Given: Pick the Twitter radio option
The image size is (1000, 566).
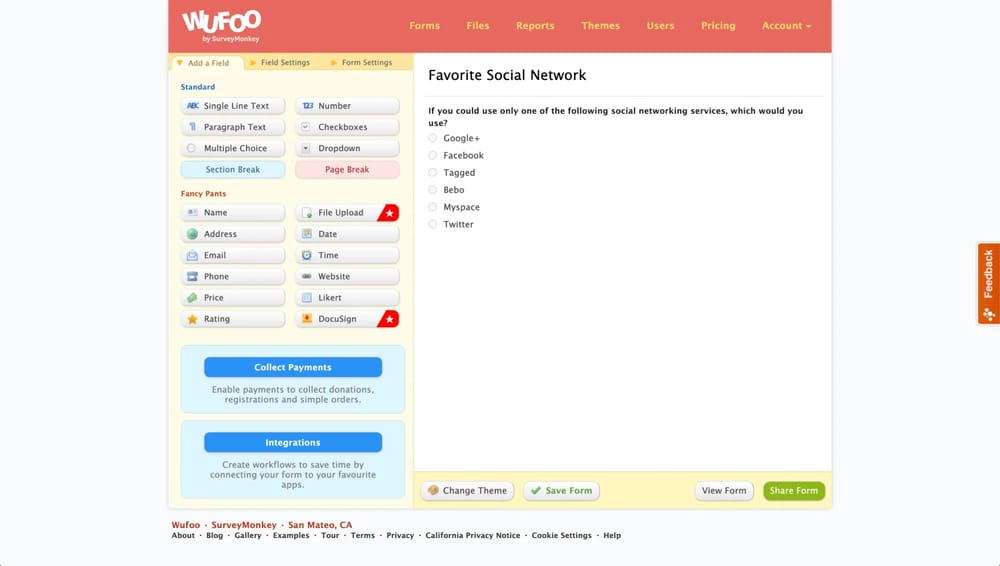Looking at the screenshot, I should pos(433,224).
